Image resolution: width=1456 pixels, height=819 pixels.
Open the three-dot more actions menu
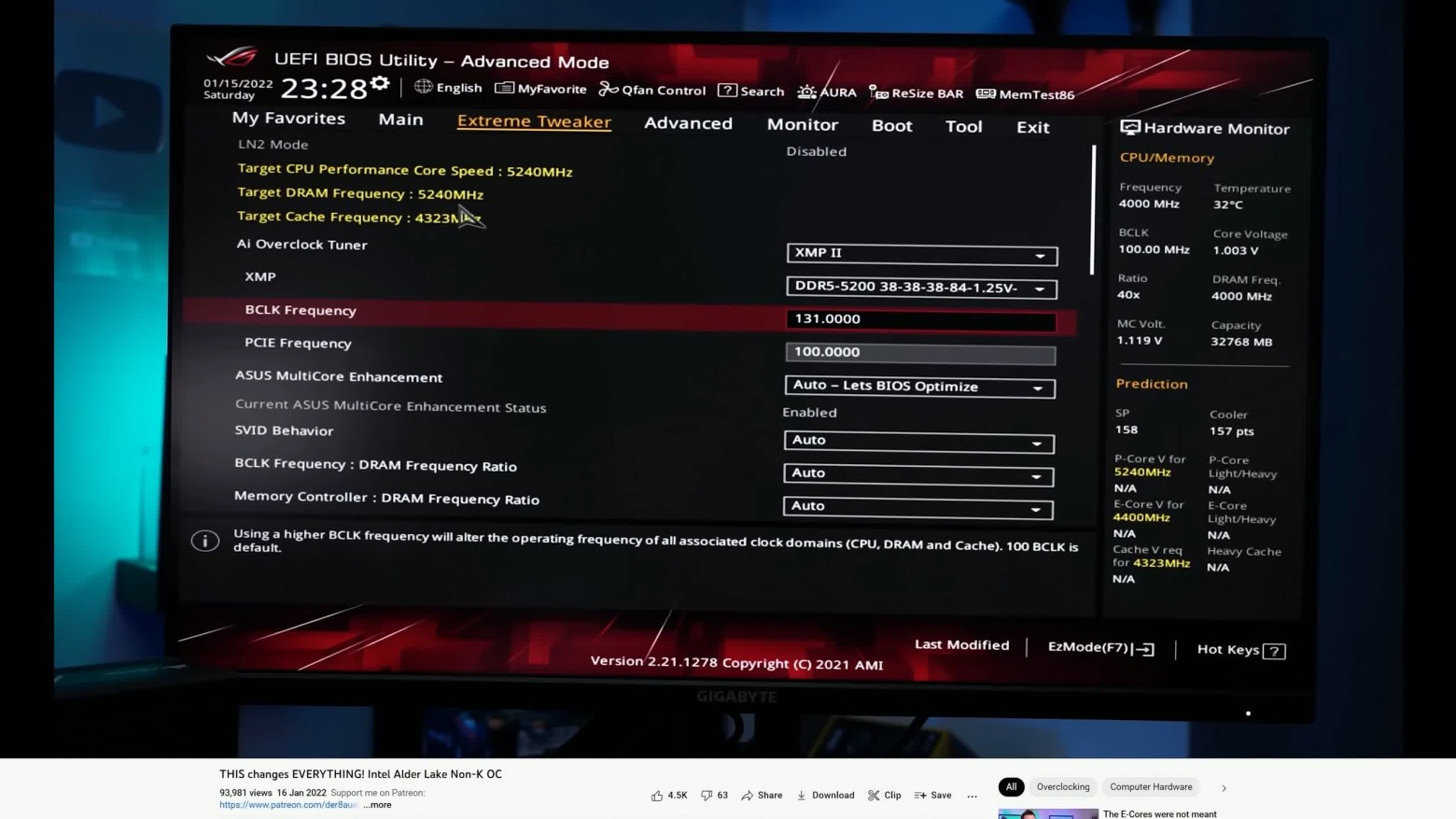(972, 797)
